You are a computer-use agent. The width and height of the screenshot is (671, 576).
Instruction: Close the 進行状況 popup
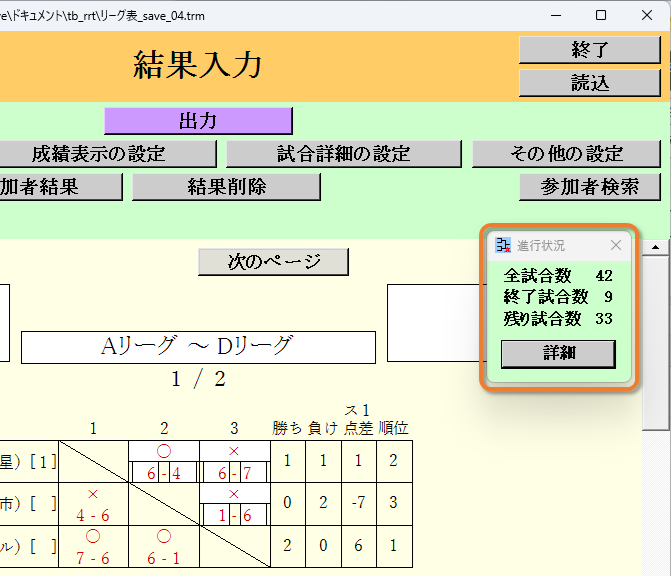(x=616, y=245)
